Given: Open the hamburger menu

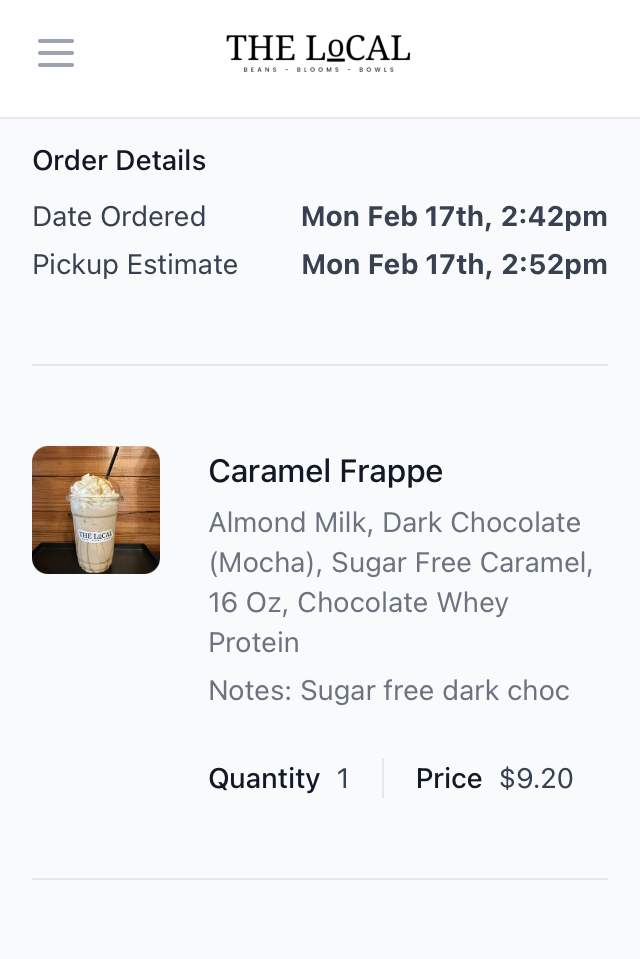Looking at the screenshot, I should click(56, 52).
